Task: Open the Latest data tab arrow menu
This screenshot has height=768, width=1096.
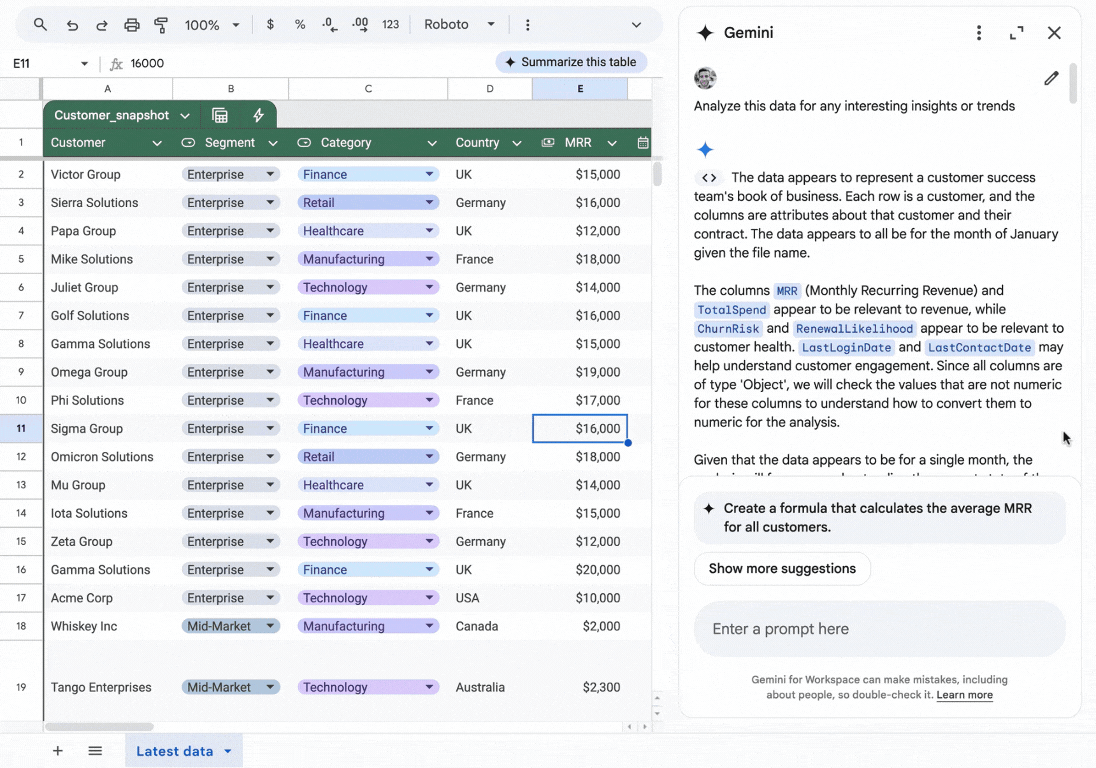Action: (x=228, y=752)
